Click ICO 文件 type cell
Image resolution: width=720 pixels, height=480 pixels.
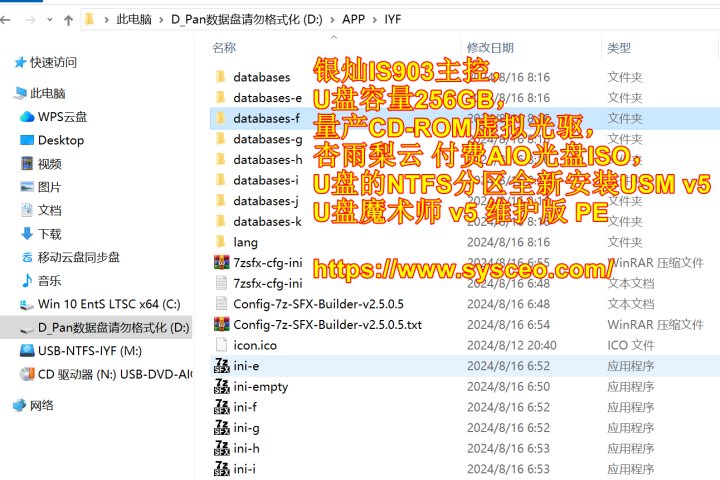(x=630, y=345)
